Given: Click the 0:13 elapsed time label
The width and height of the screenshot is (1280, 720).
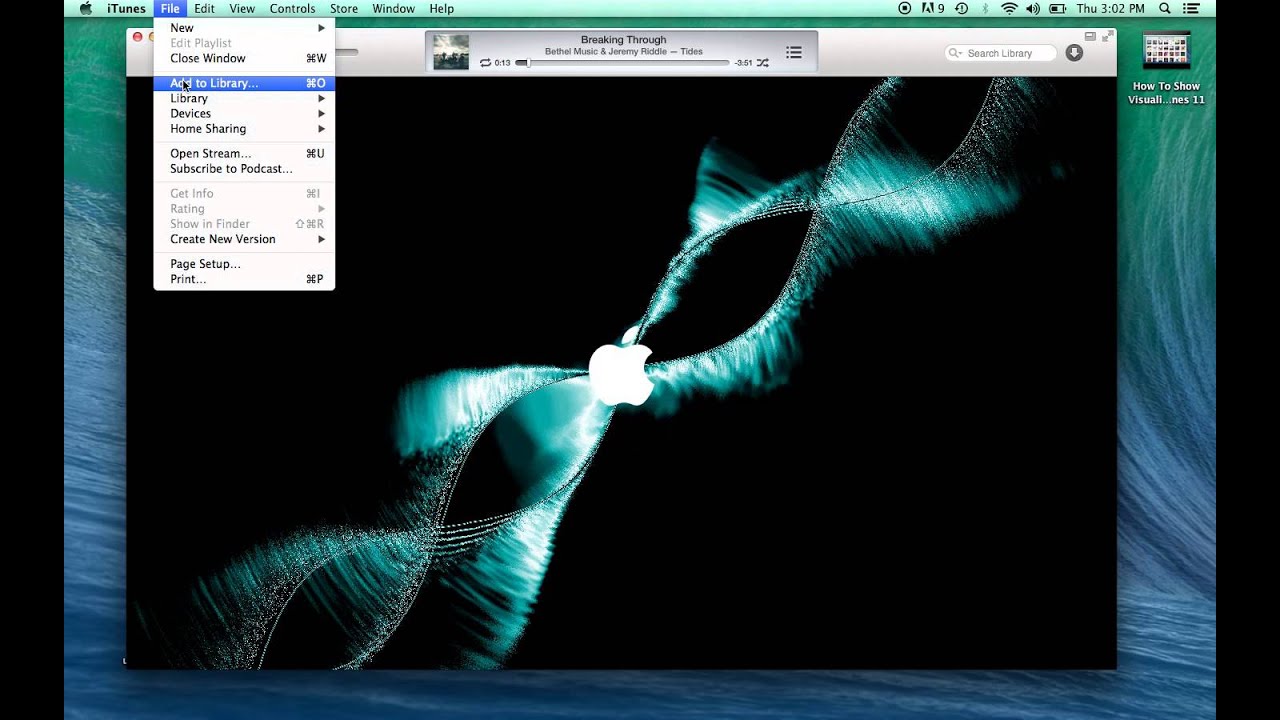Looking at the screenshot, I should (502, 63).
